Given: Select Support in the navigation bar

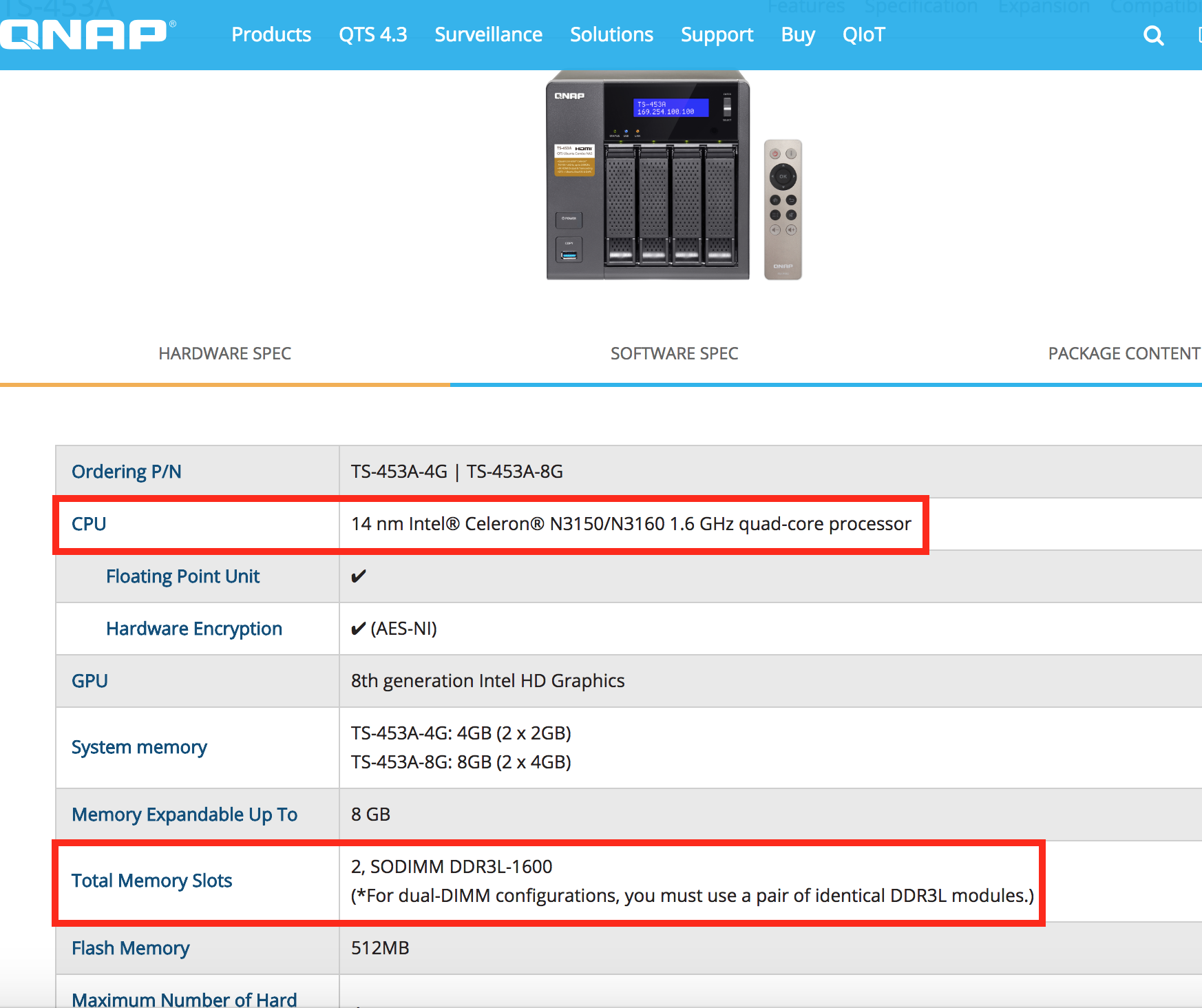Looking at the screenshot, I should [x=717, y=34].
